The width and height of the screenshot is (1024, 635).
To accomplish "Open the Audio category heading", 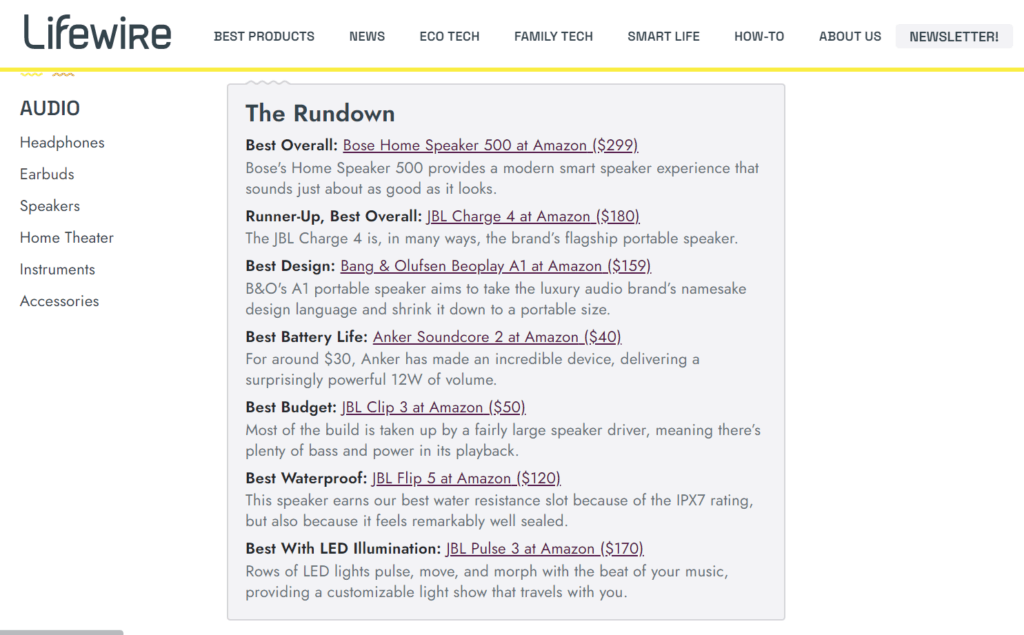I will click(x=50, y=108).
